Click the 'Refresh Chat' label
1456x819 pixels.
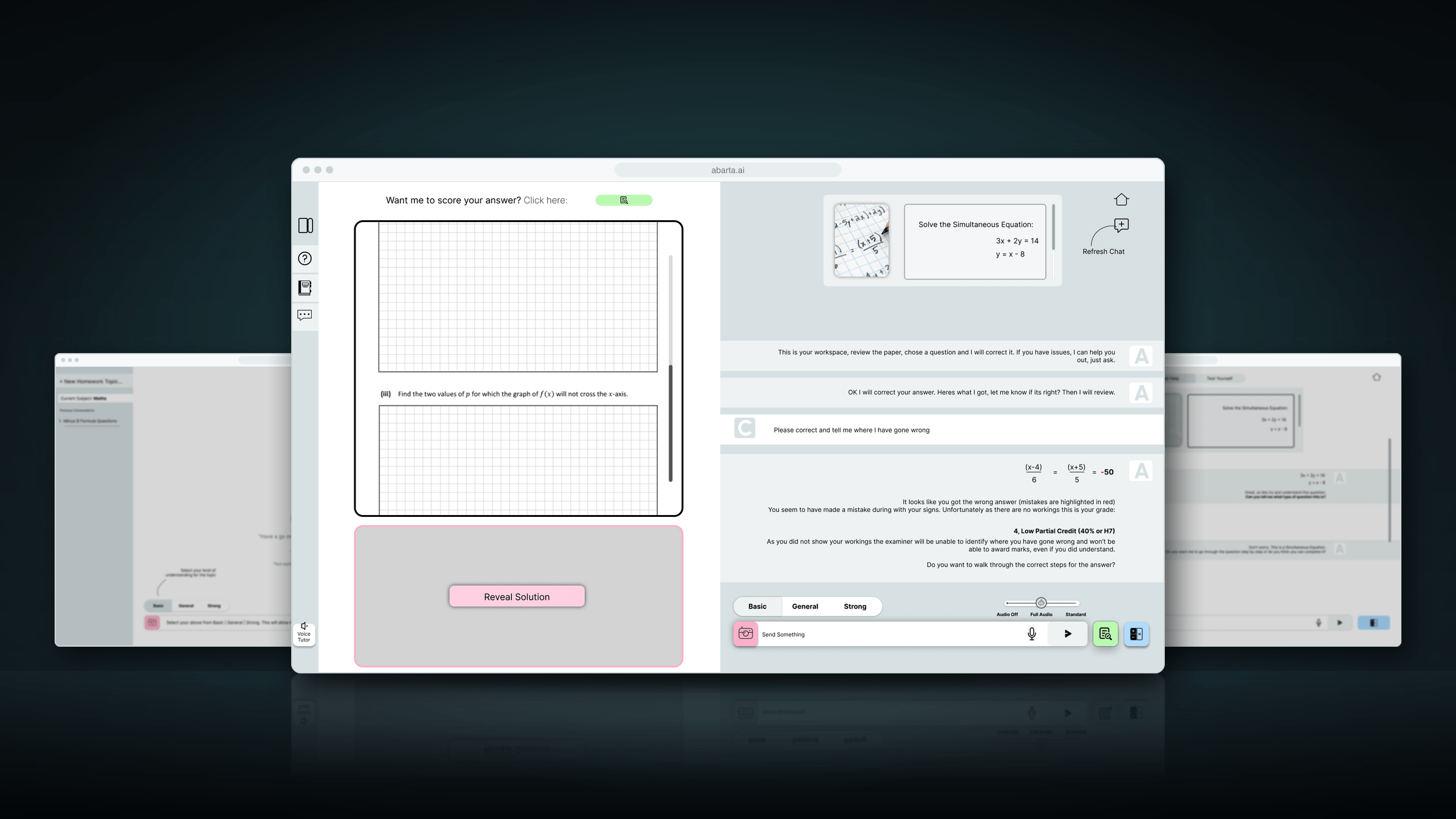click(x=1104, y=252)
